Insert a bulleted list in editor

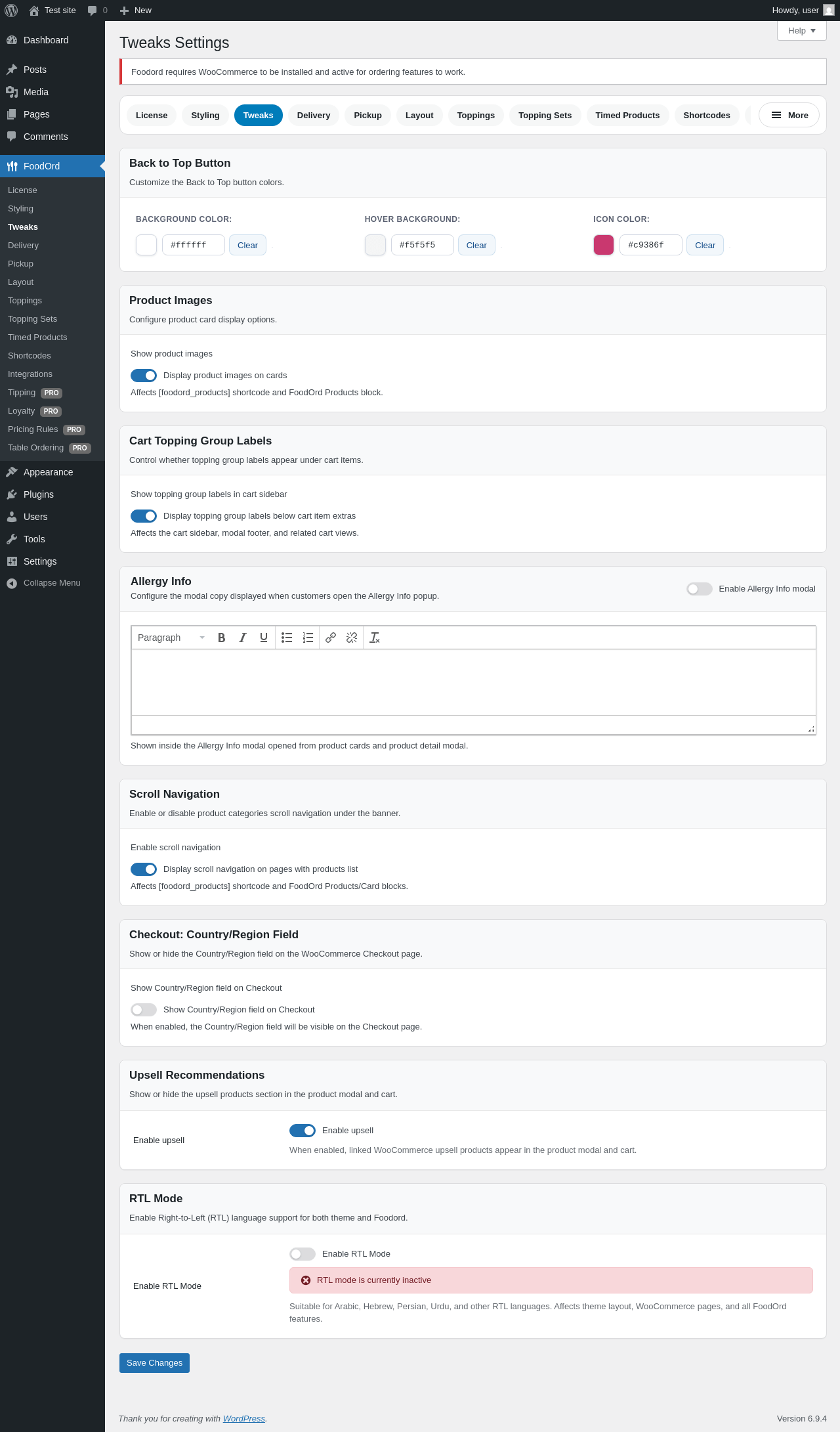(287, 638)
